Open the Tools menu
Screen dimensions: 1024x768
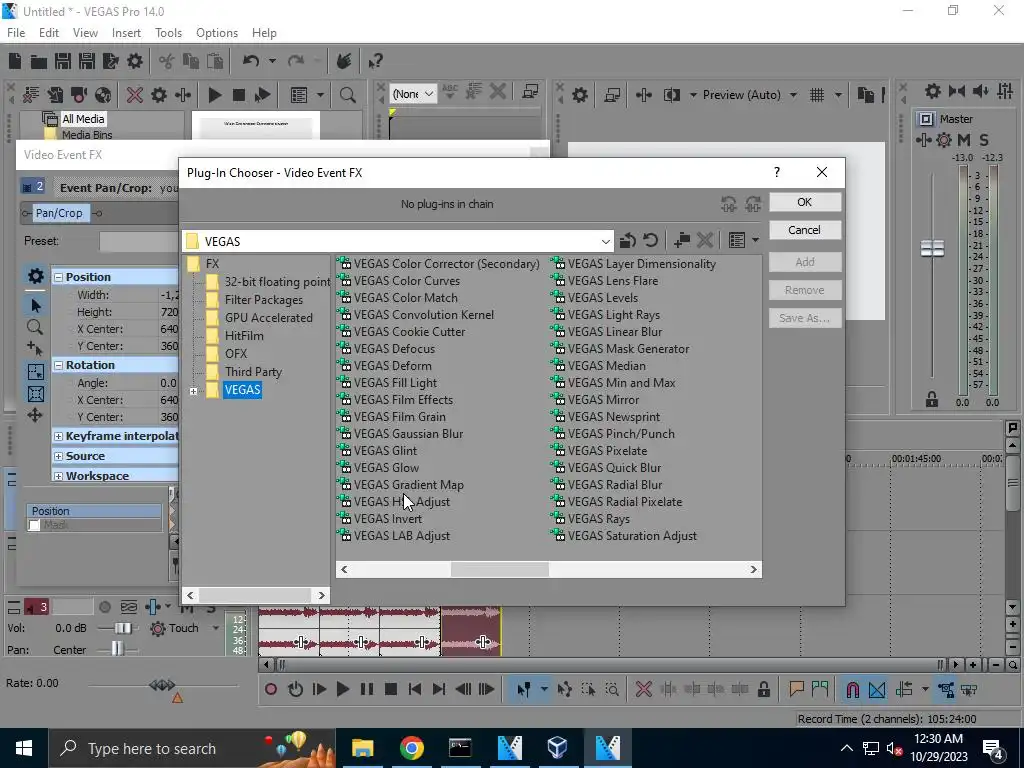tap(168, 33)
